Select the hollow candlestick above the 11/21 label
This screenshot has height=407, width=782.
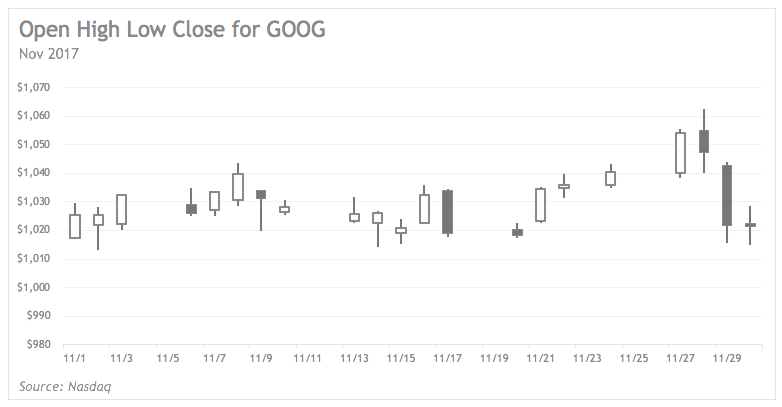pos(540,204)
